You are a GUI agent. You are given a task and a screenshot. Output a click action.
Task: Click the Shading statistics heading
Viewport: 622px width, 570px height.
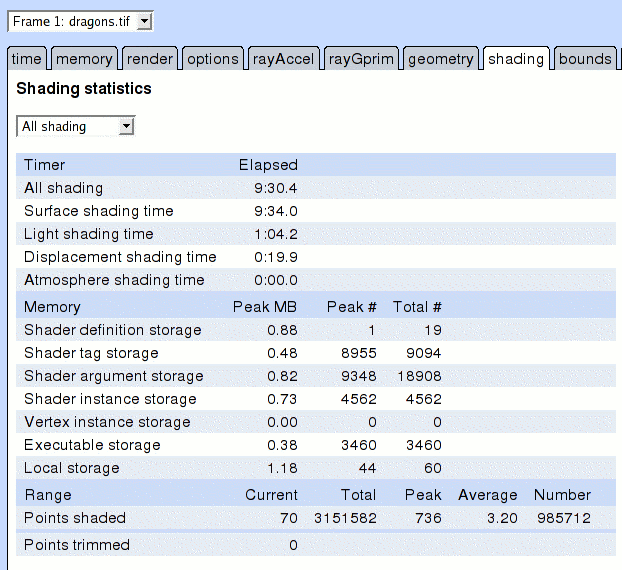(84, 89)
